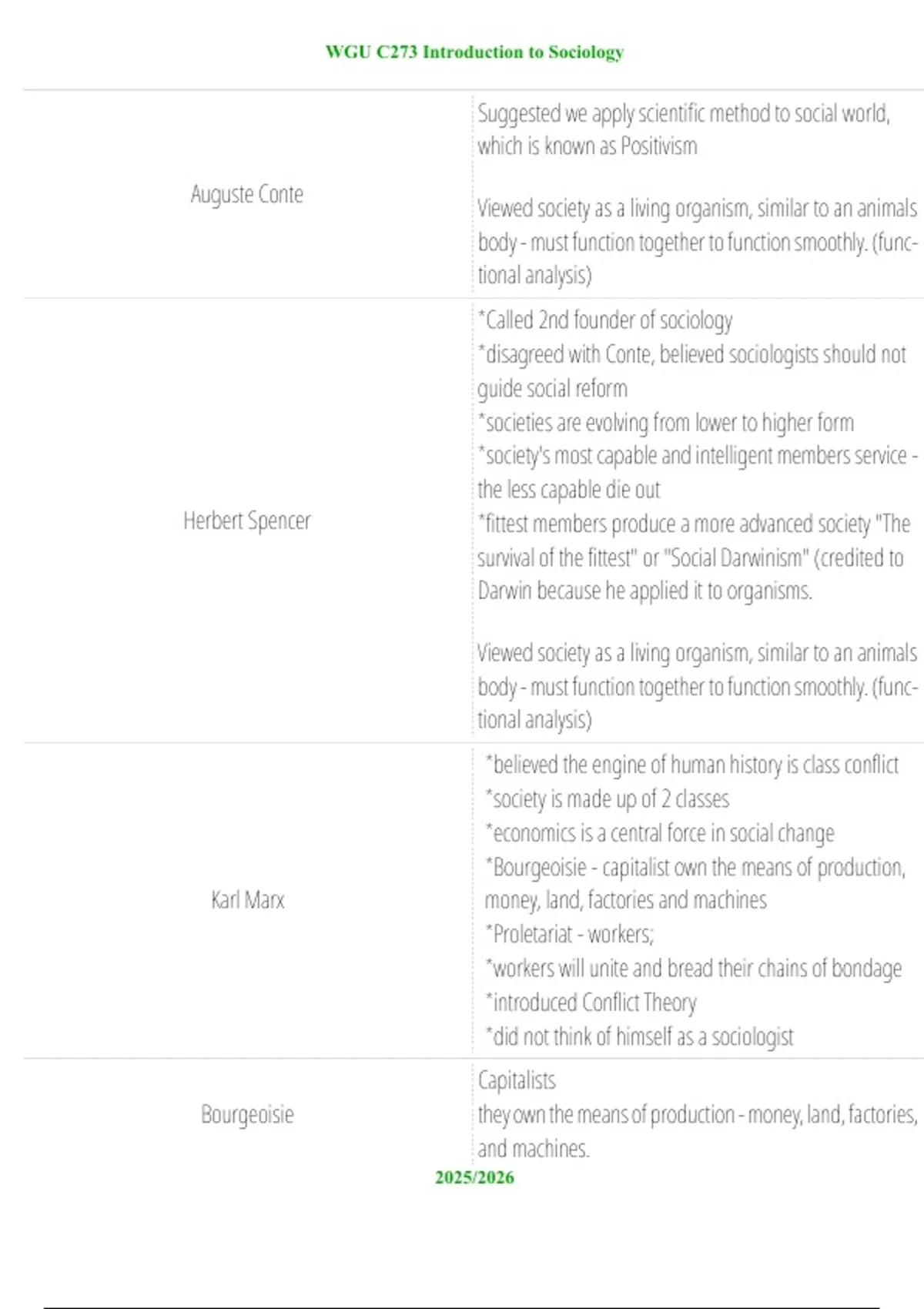
Task: Click the 'Called 2nd founder of sociology' line
Action: pyautogui.click(x=605, y=320)
